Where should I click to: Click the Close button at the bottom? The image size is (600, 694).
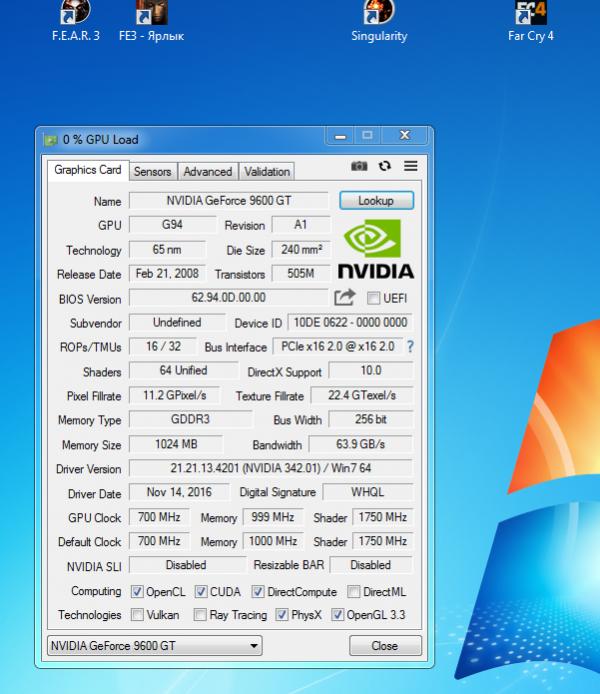pos(385,646)
